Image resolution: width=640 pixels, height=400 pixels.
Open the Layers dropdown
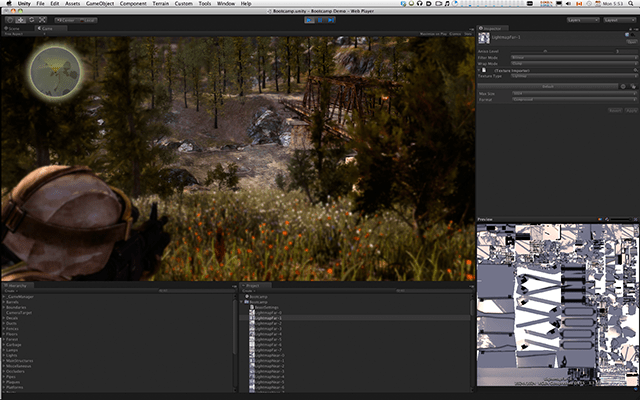[x=583, y=20]
